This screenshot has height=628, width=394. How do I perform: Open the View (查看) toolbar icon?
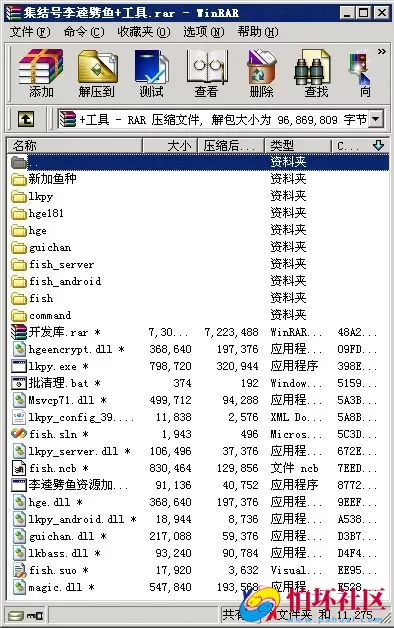tap(207, 73)
